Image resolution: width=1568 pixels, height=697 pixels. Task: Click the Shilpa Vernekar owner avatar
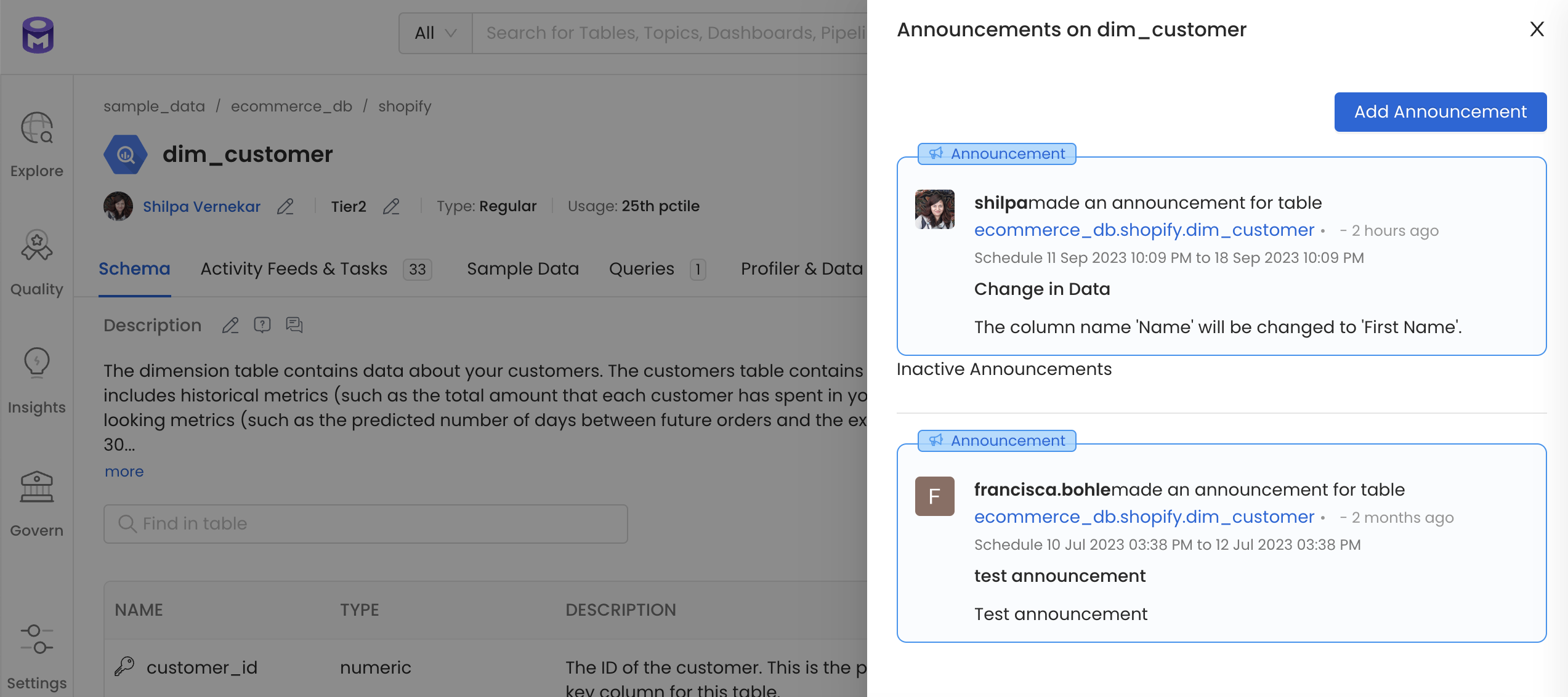pyautogui.click(x=118, y=206)
